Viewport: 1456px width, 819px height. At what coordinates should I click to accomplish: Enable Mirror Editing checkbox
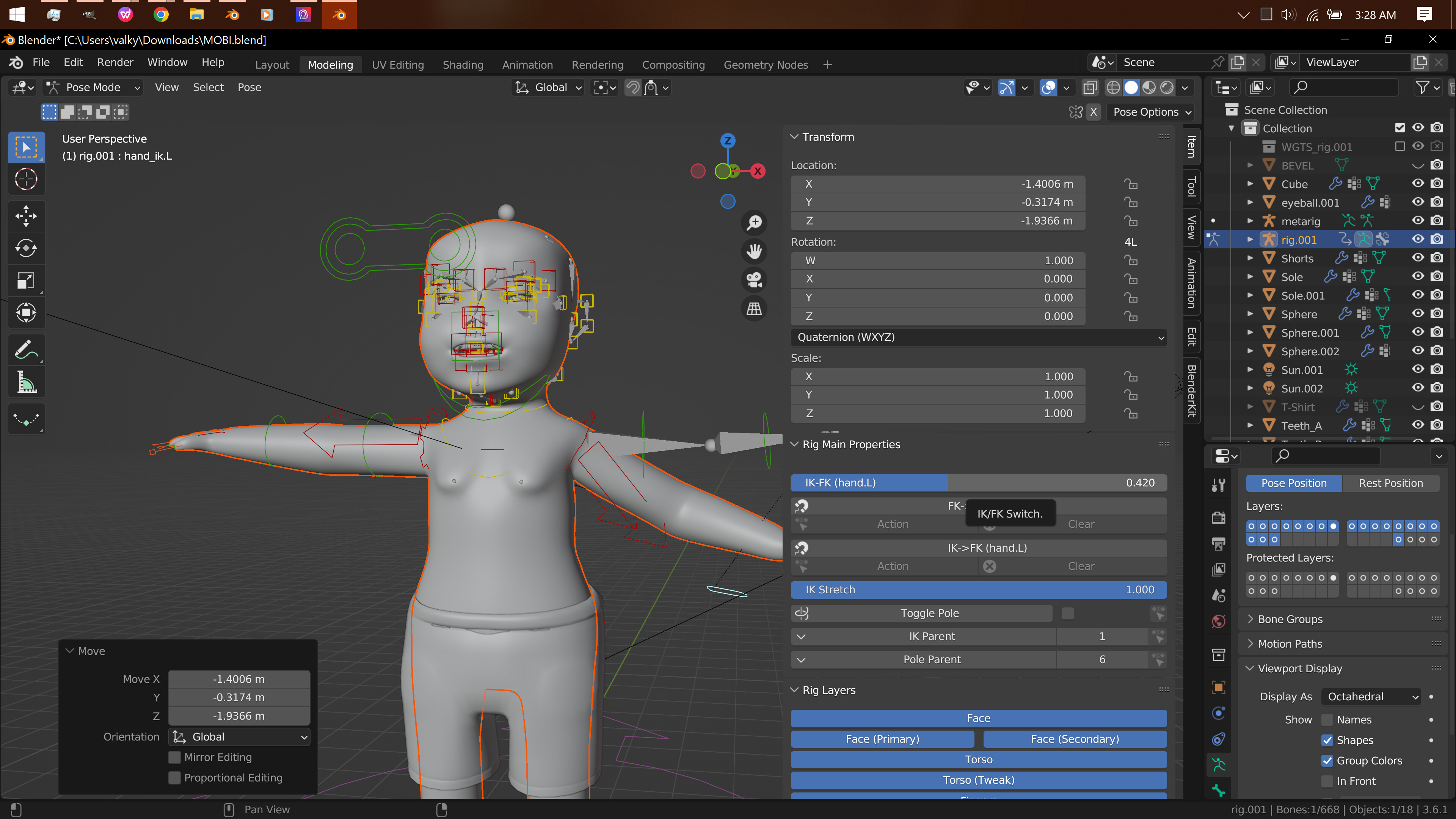point(175,757)
